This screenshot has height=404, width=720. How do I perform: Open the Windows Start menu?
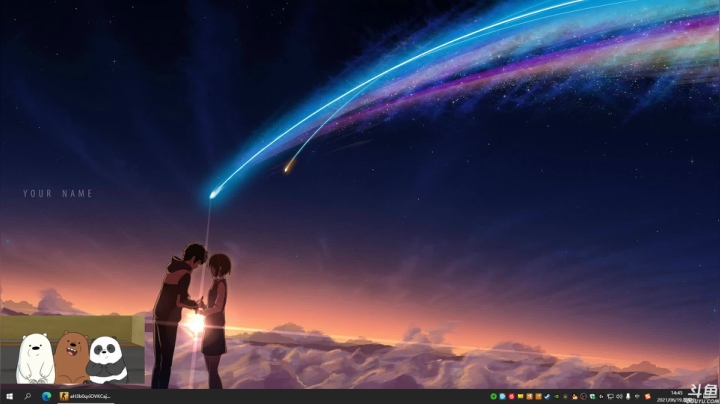click(9, 396)
